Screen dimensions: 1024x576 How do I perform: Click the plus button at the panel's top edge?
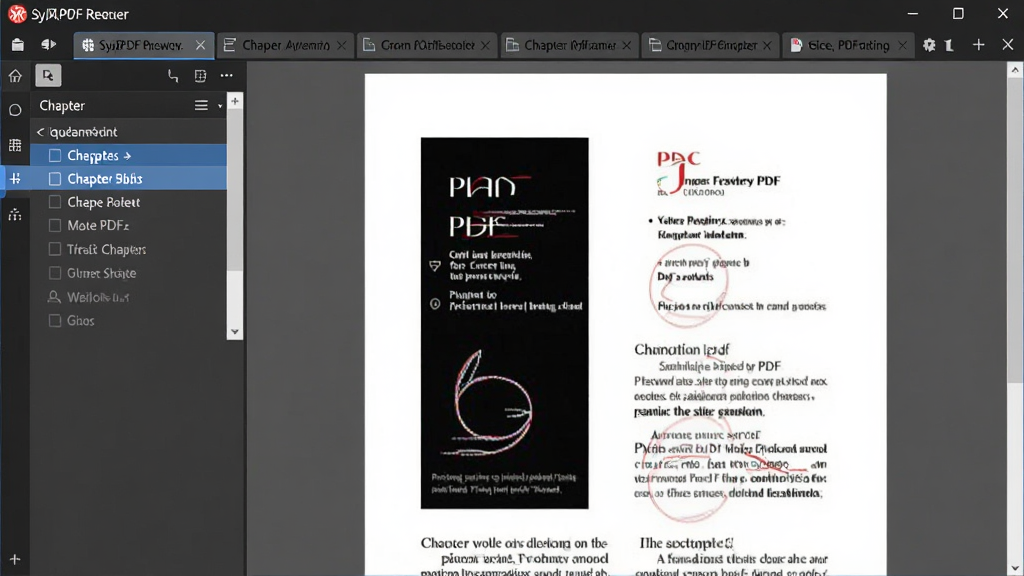pos(235,101)
